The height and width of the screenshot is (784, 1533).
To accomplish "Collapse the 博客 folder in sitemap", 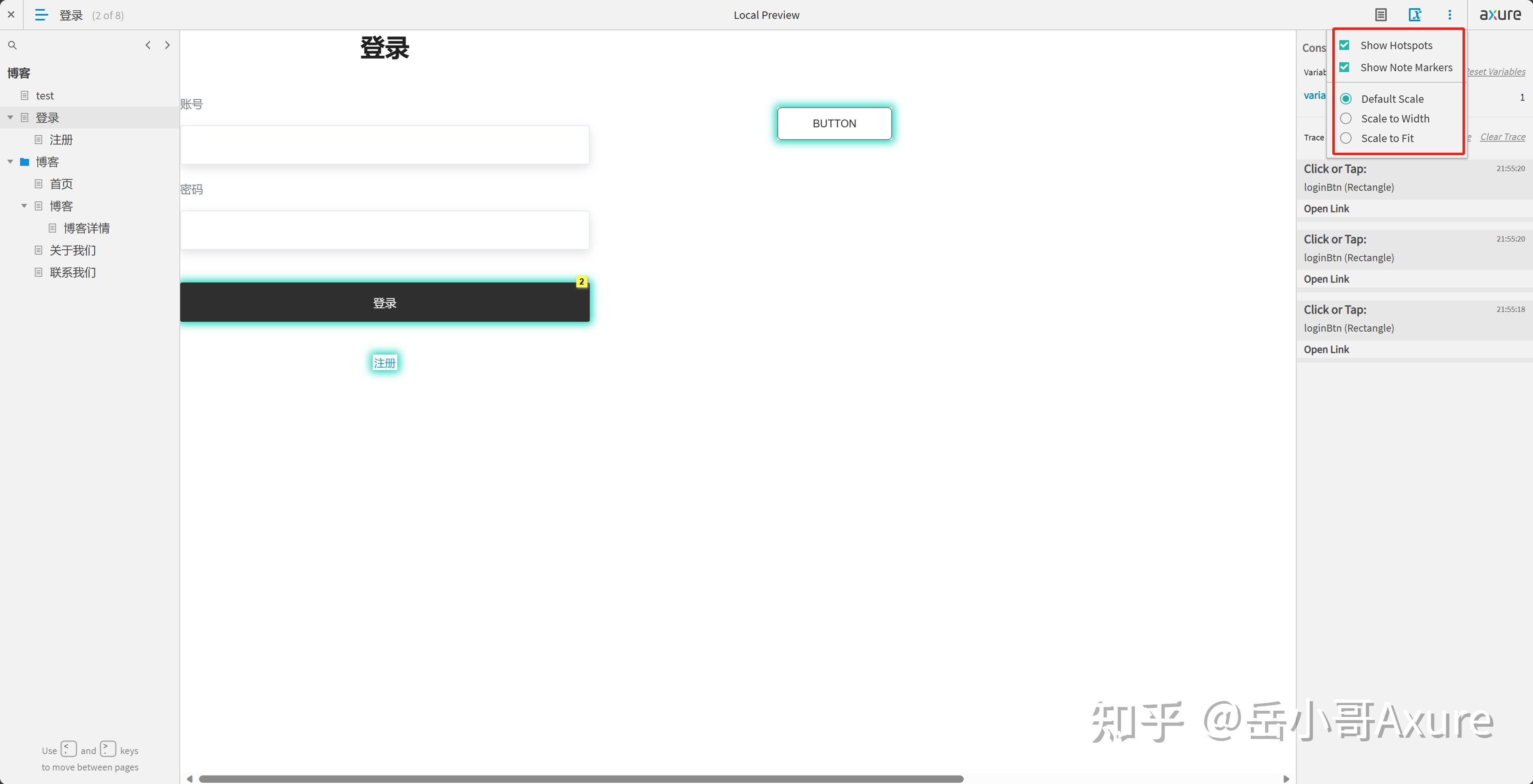I will pos(10,162).
